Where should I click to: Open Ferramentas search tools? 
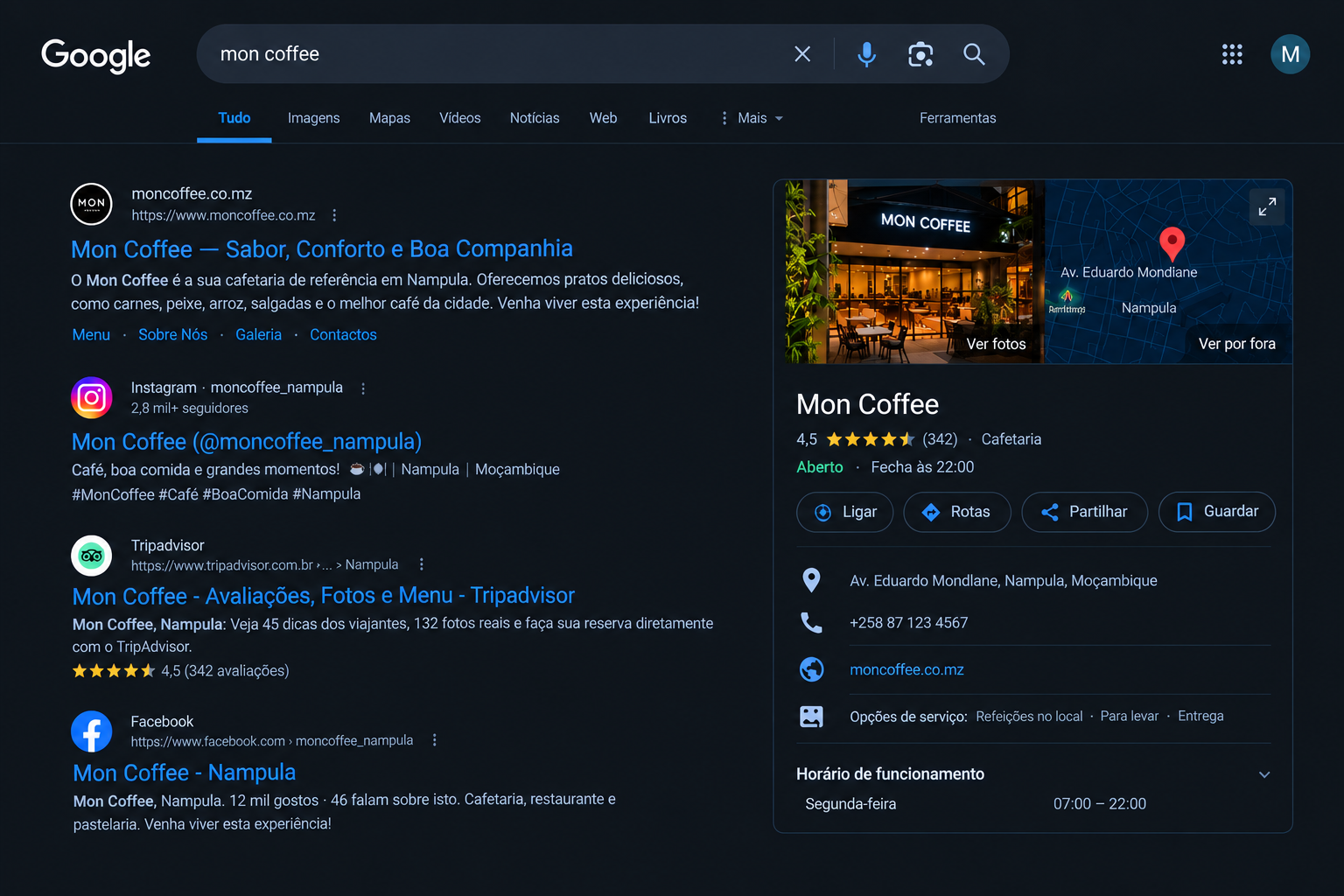957,118
